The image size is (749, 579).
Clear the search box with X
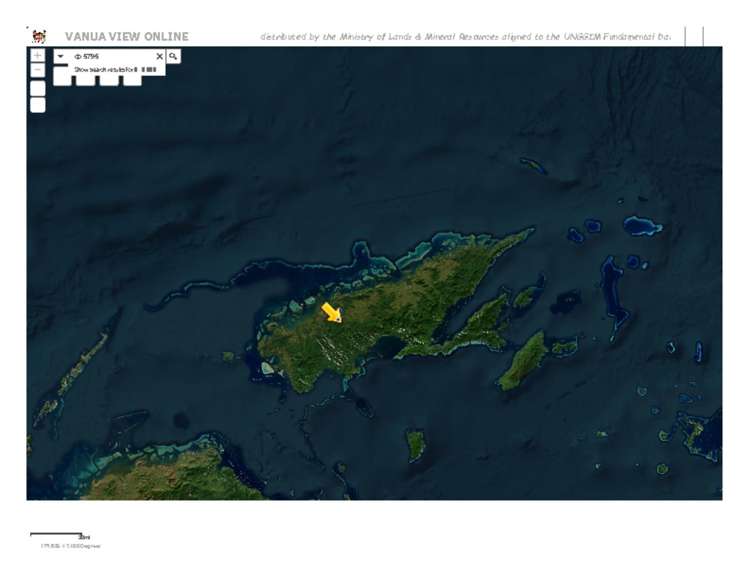tap(159, 57)
